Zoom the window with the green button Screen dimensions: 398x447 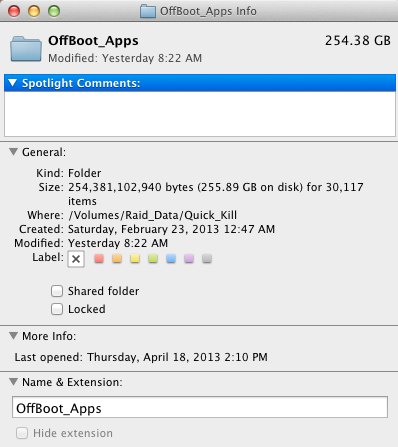(x=54, y=11)
